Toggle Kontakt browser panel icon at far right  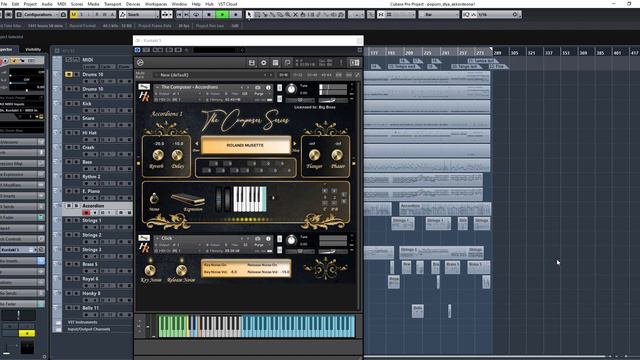[354, 62]
